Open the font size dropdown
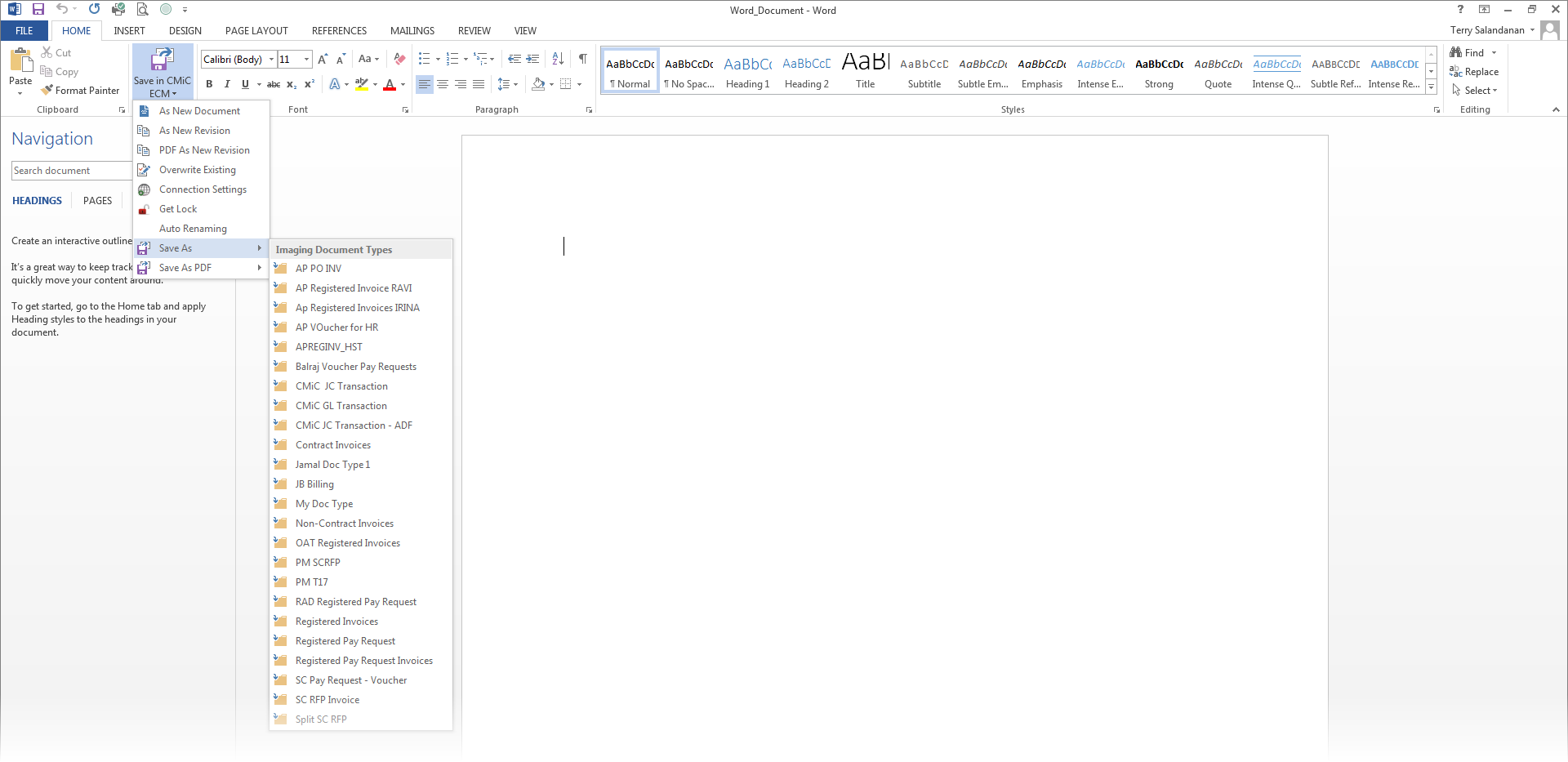The height and width of the screenshot is (762, 1568). tap(305, 59)
